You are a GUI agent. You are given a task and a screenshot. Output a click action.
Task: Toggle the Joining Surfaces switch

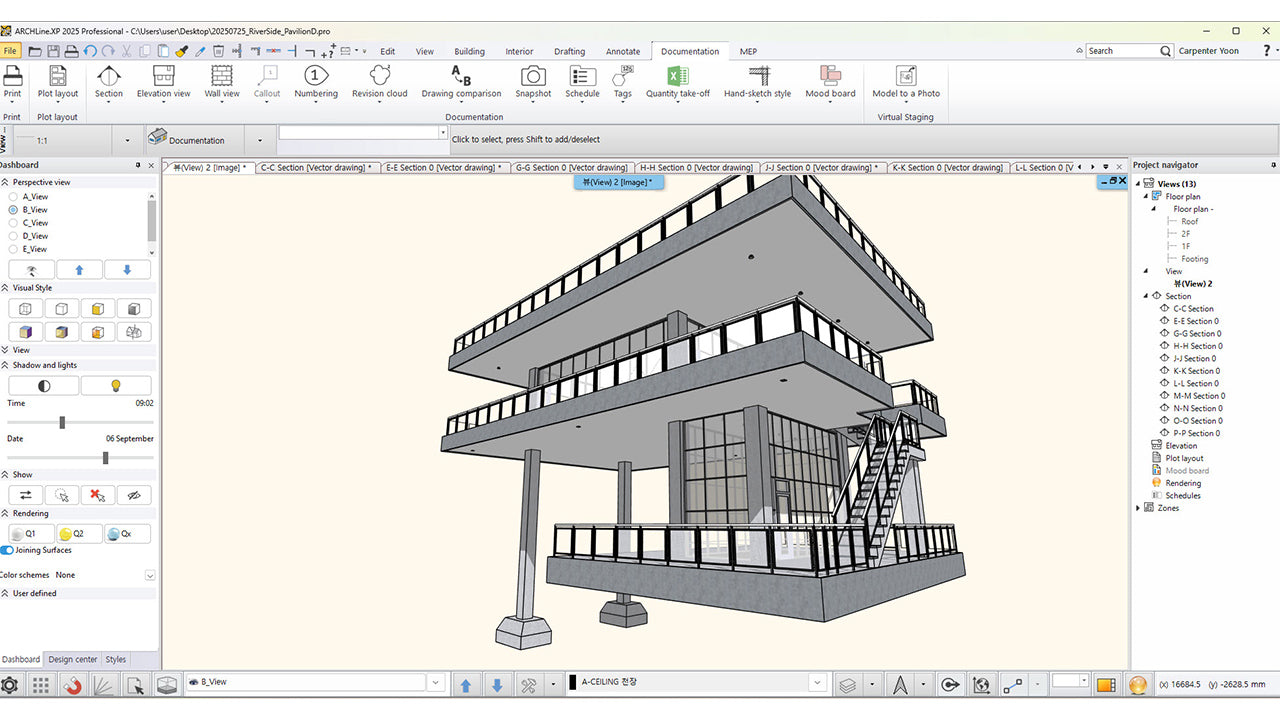[x=8, y=550]
